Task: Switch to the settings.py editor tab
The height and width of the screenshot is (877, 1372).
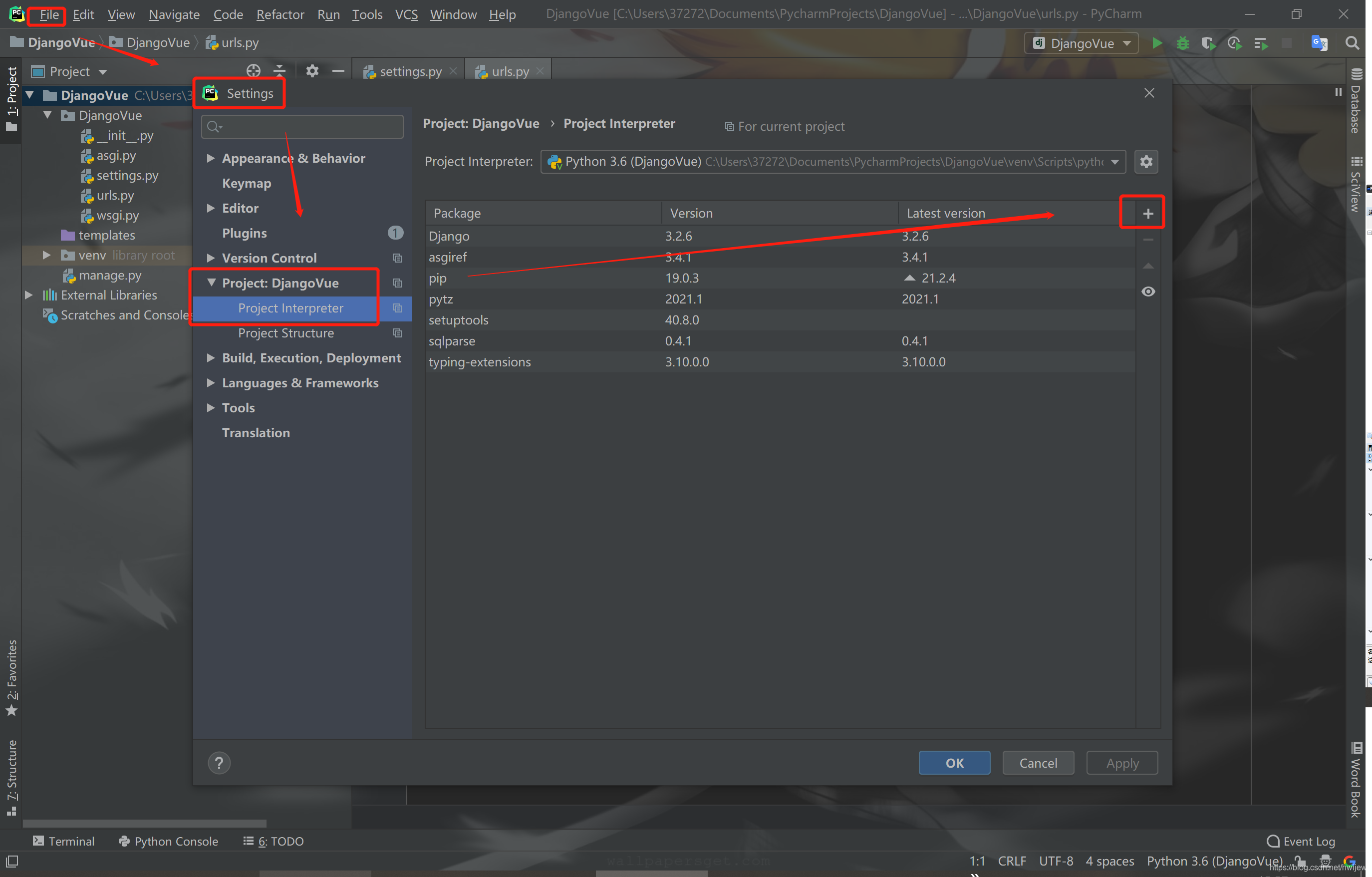Action: [x=410, y=71]
